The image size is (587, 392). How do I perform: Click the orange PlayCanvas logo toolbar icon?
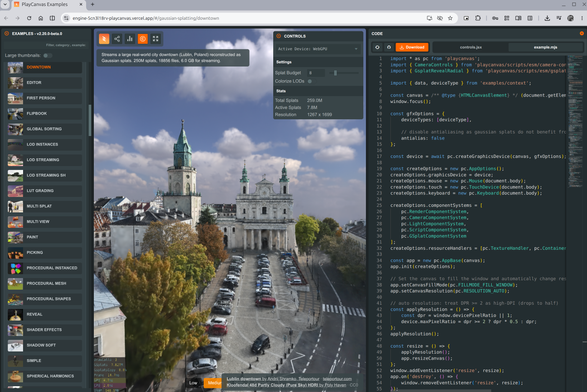[104, 39]
